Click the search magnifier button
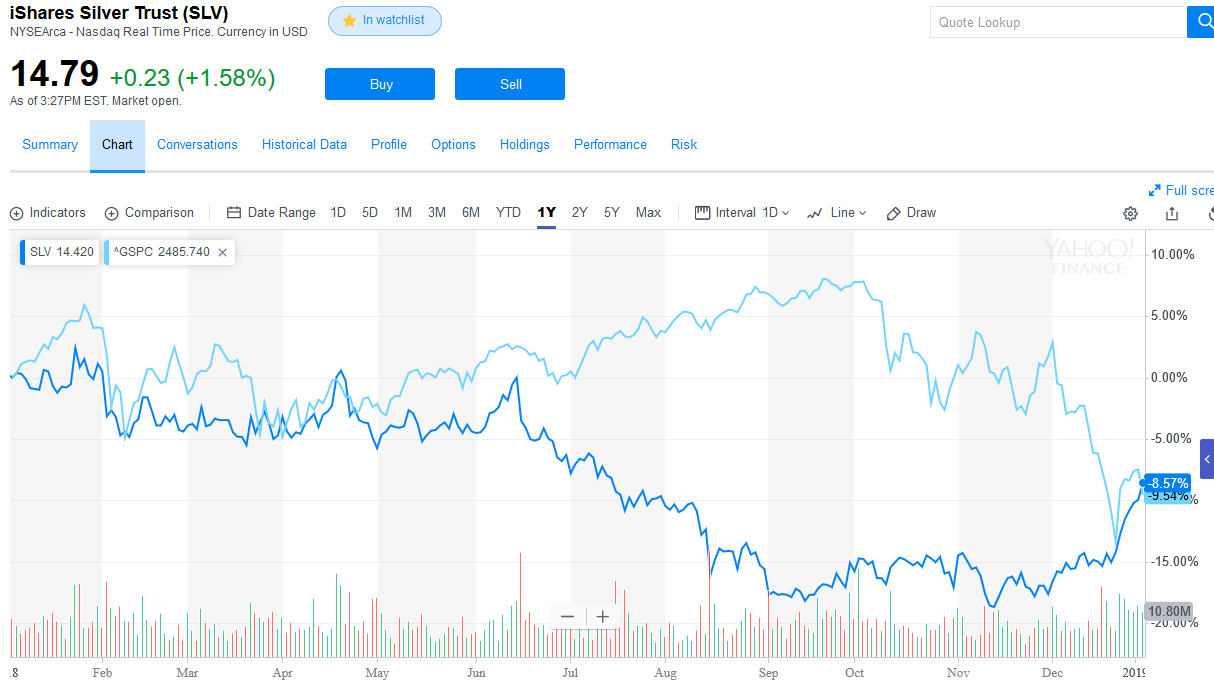1214x692 pixels. coord(1200,22)
